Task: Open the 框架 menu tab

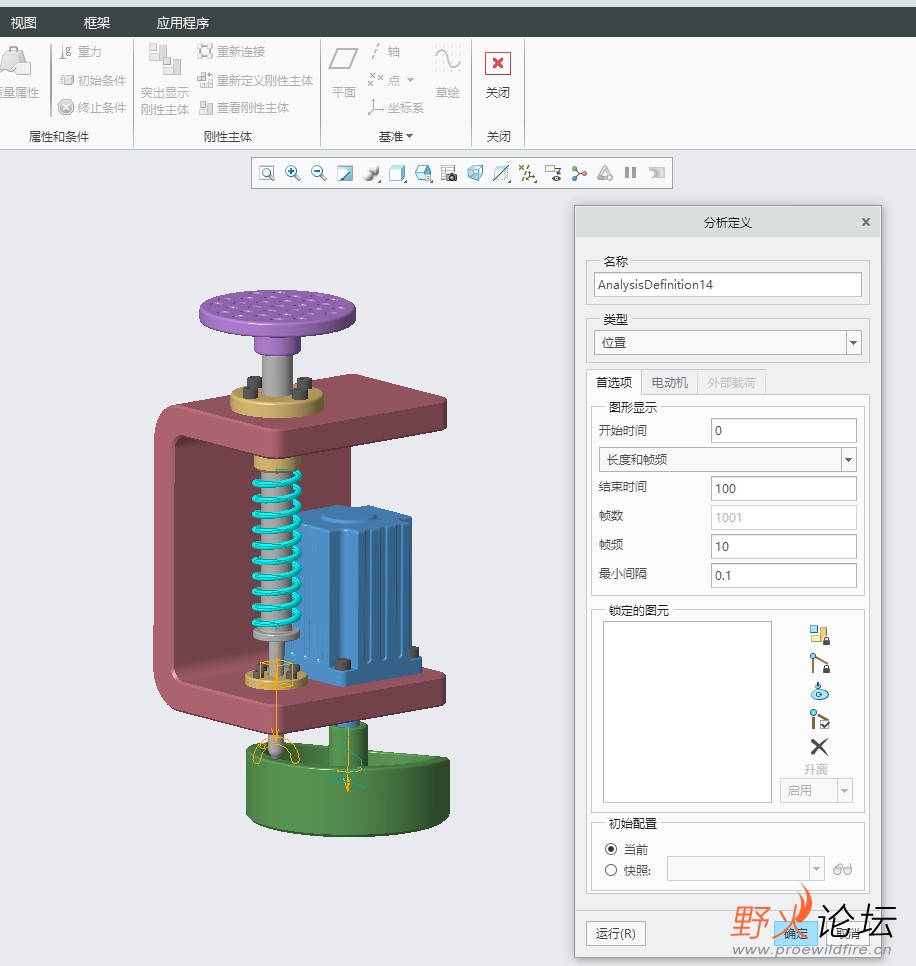Action: coord(97,23)
